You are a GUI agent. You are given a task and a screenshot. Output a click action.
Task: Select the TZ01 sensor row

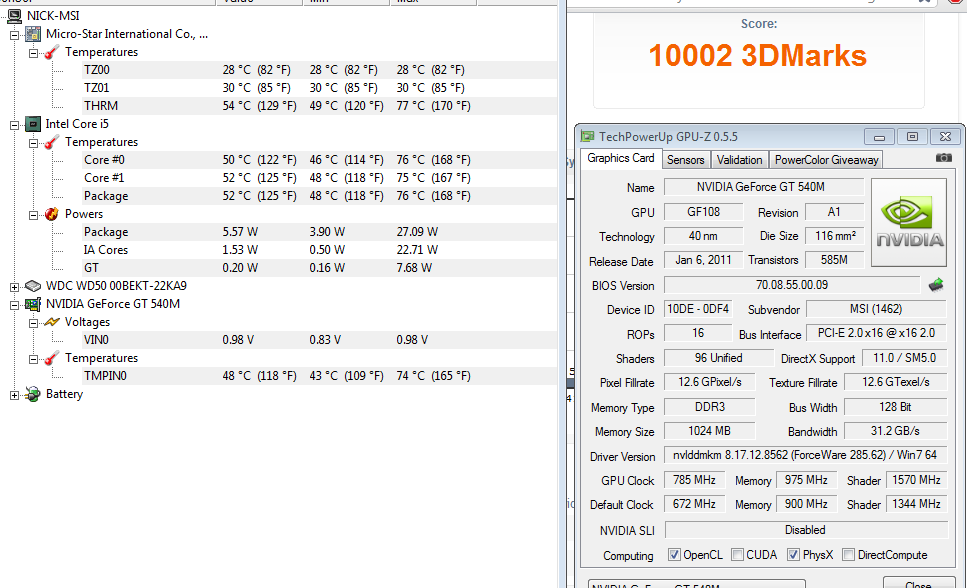click(x=319, y=88)
